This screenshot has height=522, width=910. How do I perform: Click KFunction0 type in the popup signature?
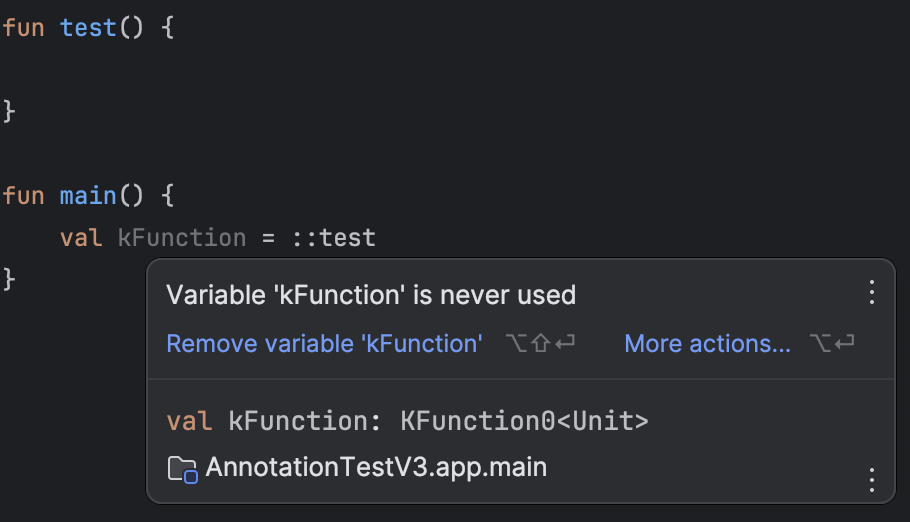tap(478, 421)
